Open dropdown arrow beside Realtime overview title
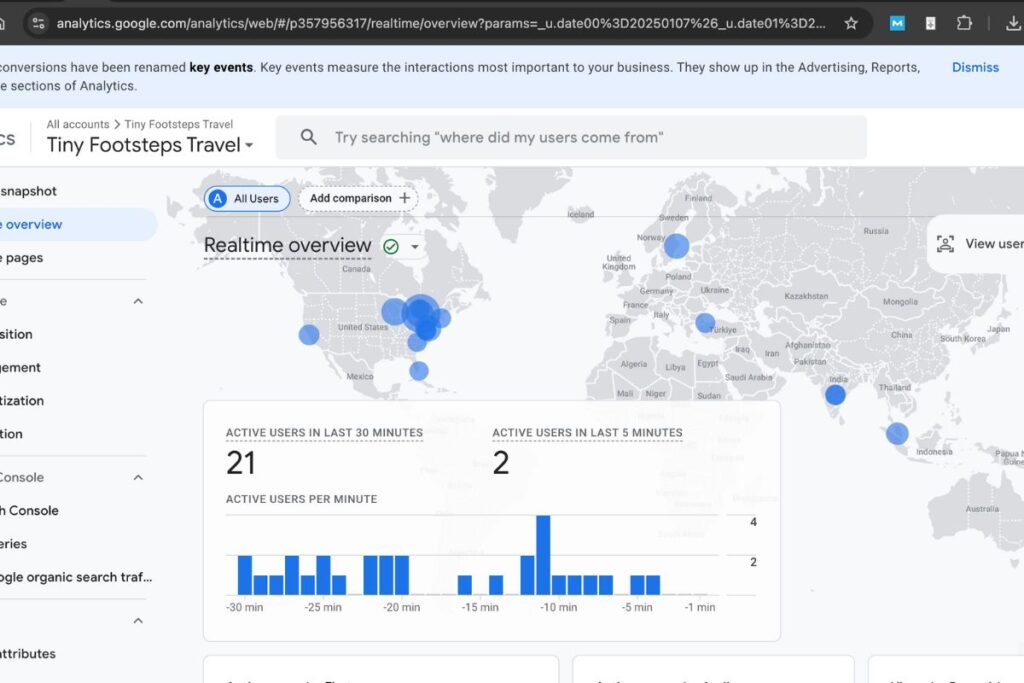Image resolution: width=1024 pixels, height=683 pixels. 415,247
